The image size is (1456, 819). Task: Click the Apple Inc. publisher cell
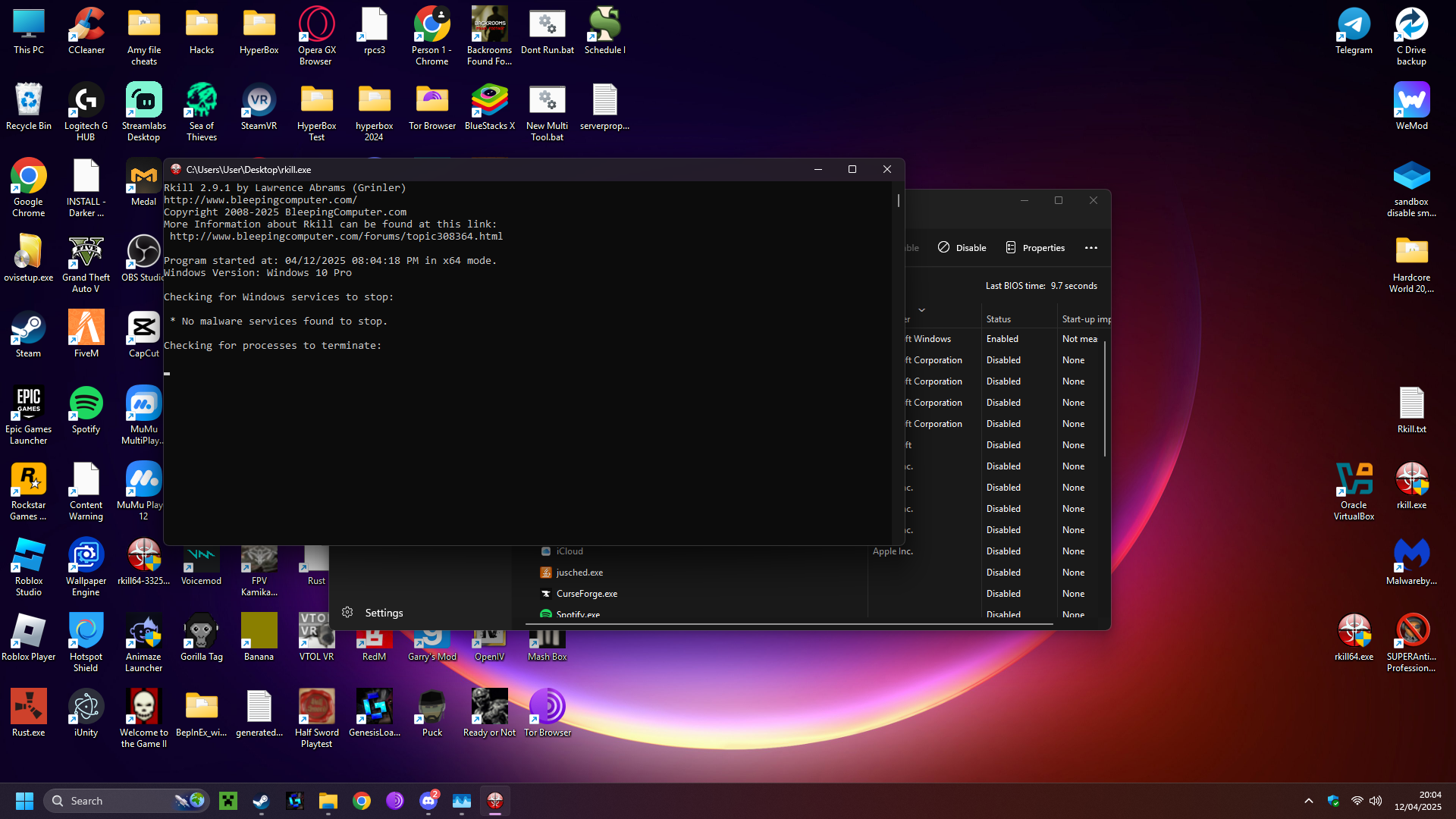[x=893, y=551]
